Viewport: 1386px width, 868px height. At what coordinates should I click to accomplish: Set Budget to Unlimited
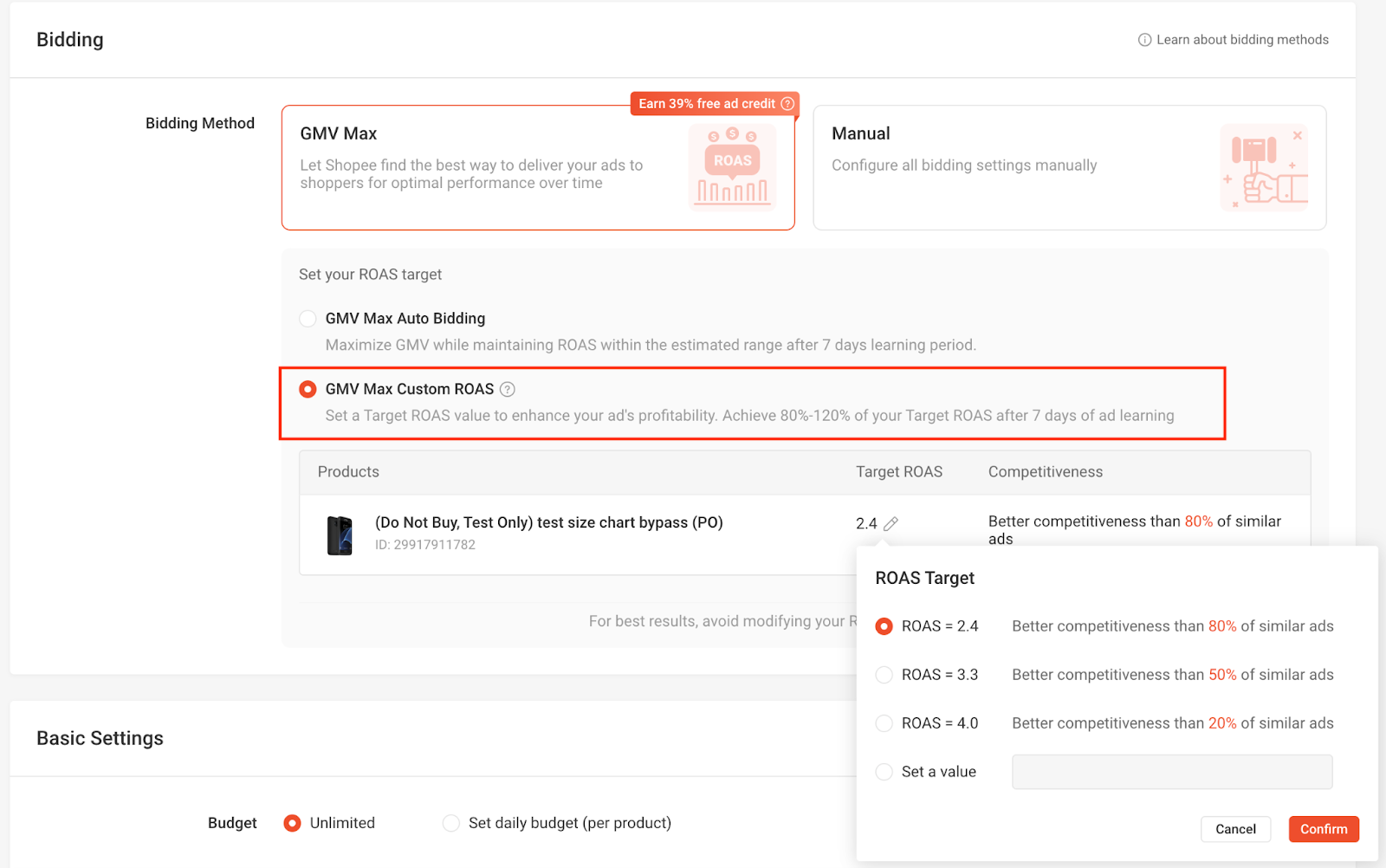click(292, 823)
